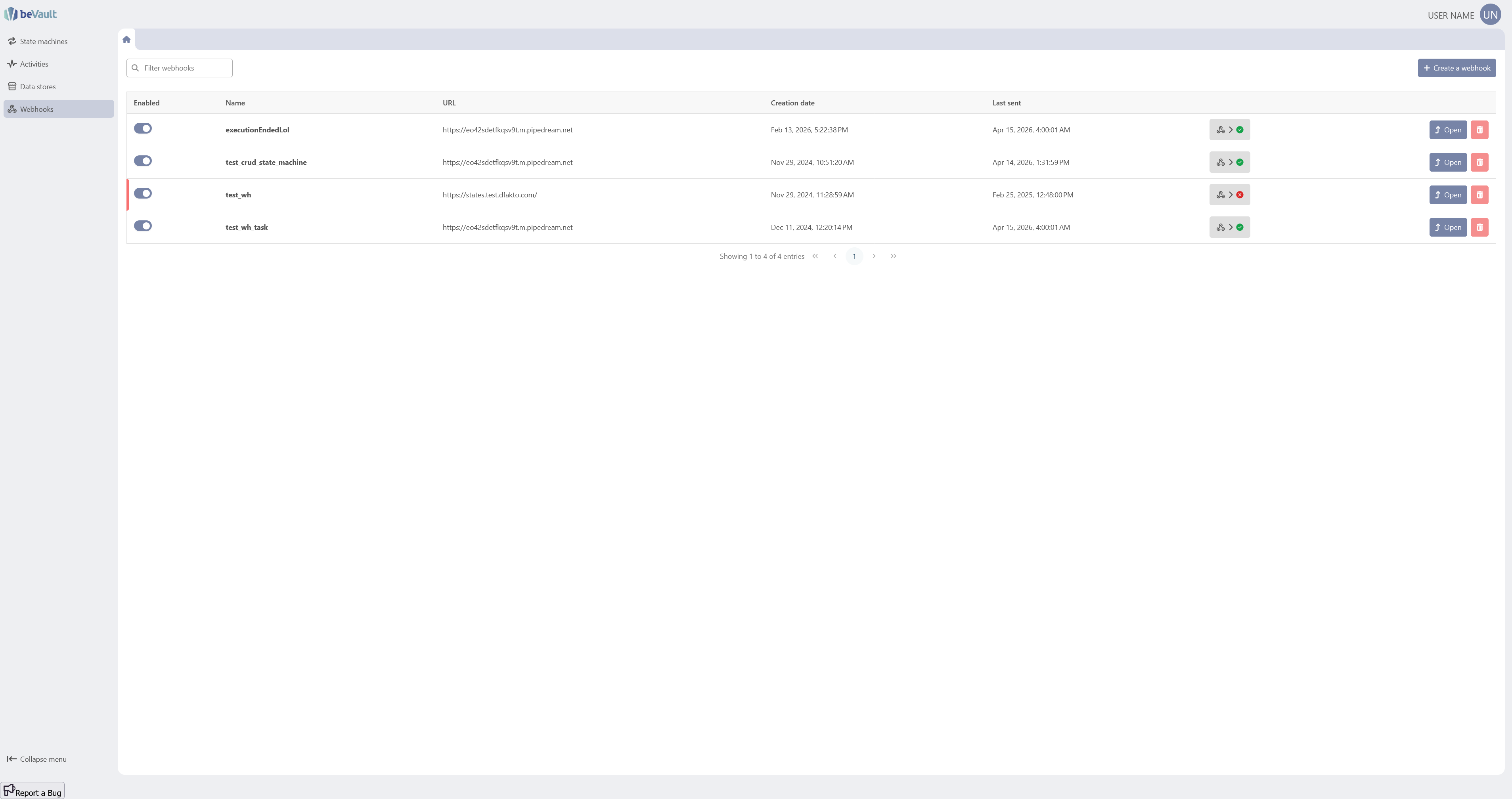Open the test_wh webhook
The image size is (1512, 799).
click(x=1447, y=195)
